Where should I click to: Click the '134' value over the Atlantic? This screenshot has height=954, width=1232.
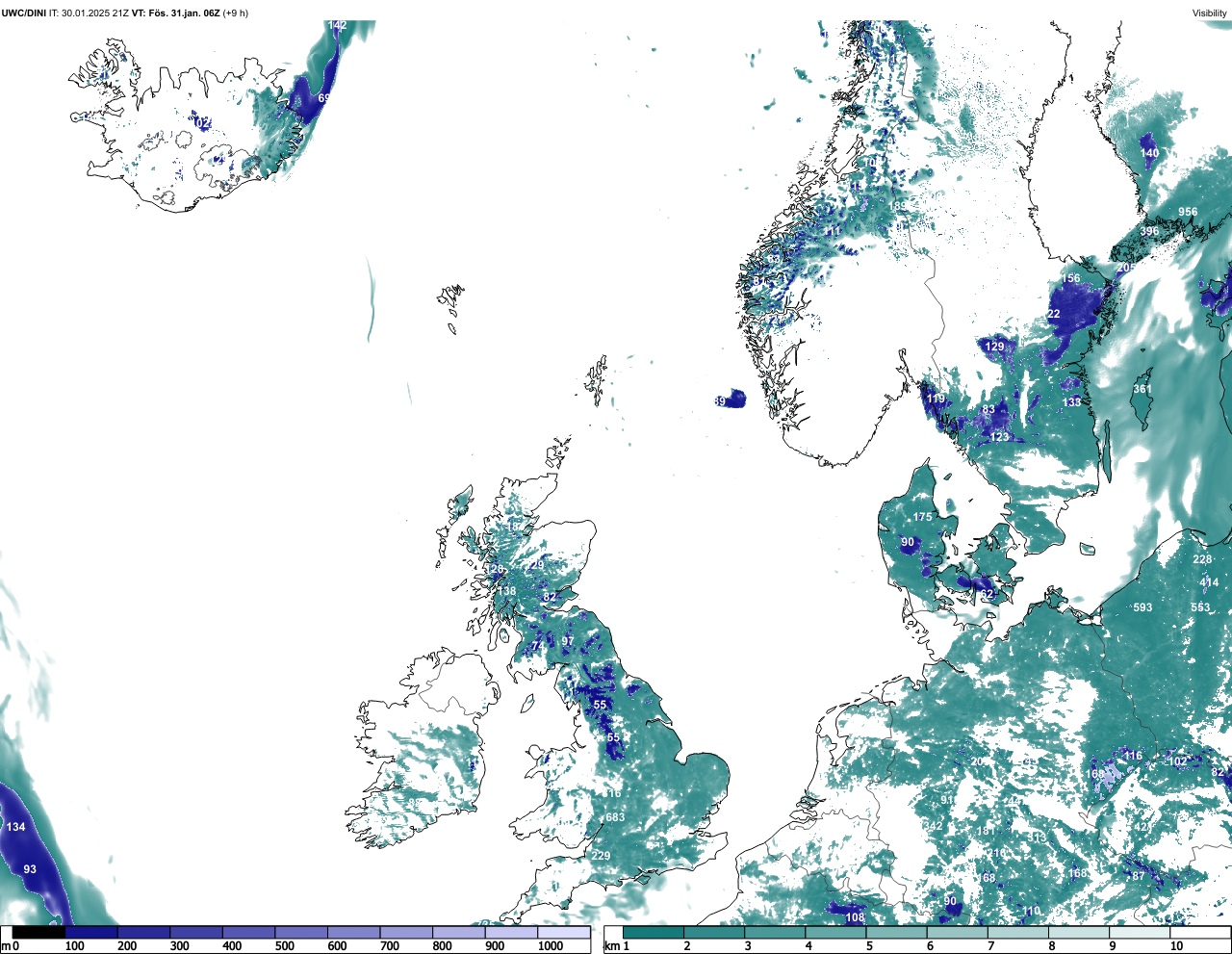pyautogui.click(x=16, y=827)
